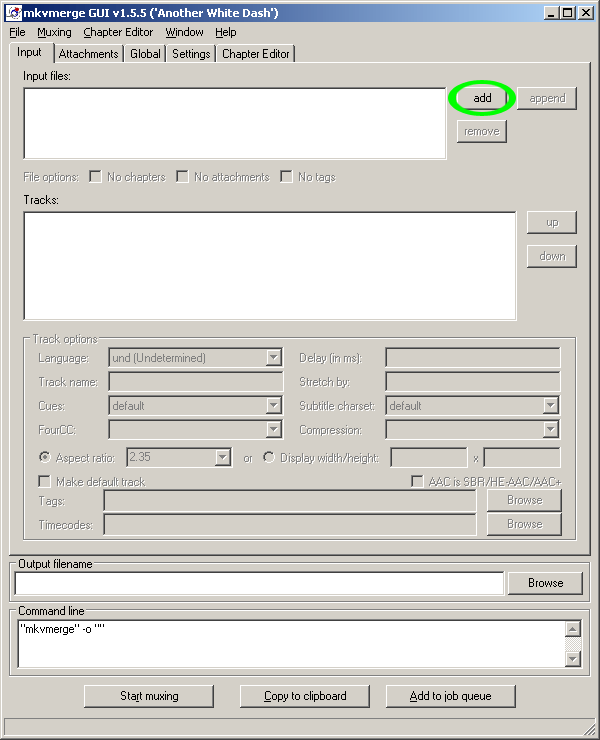The image size is (600, 740).
Task: Click the display width field
Action: tap(429, 458)
